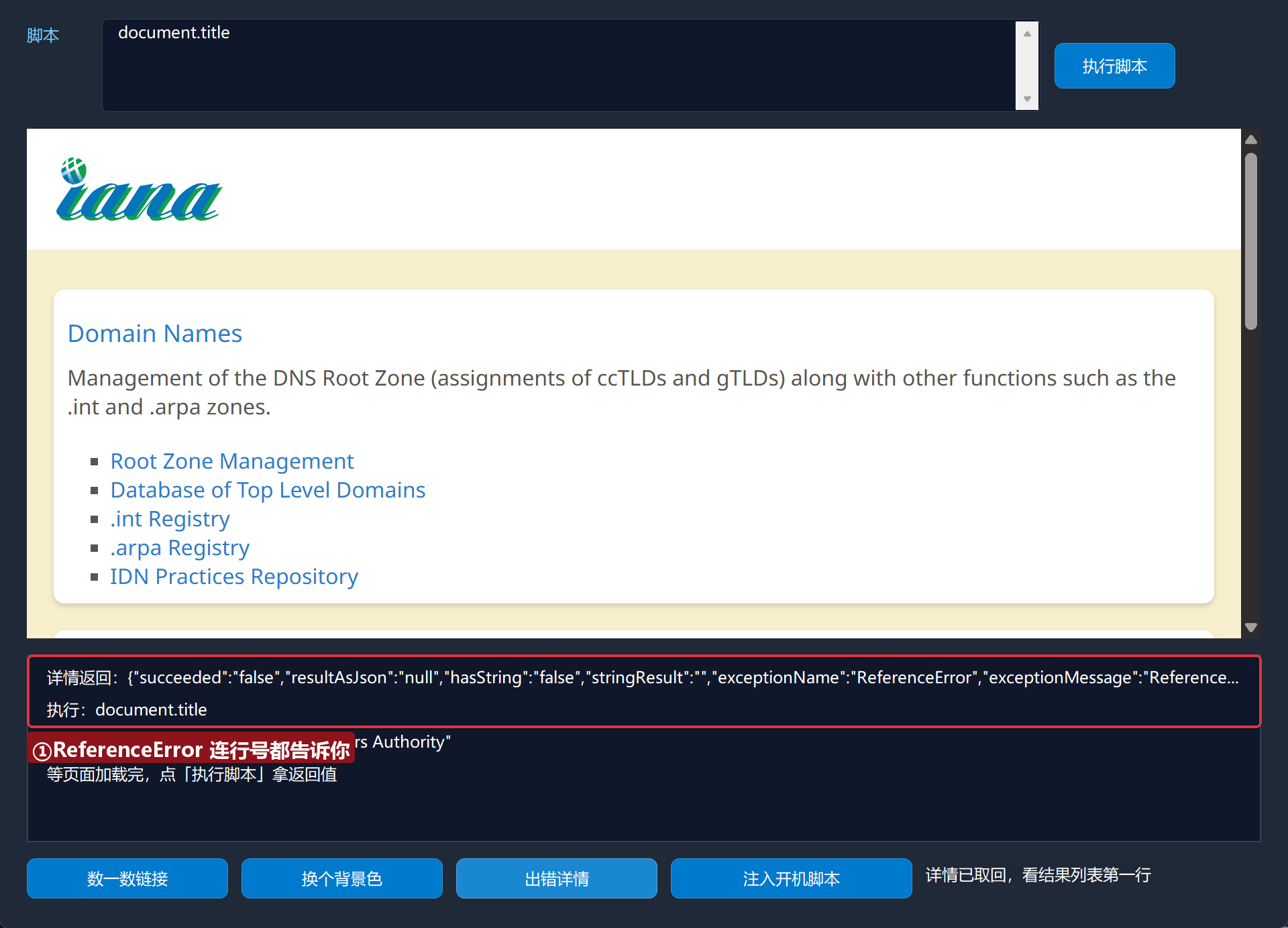Open the Root Zone Management link
1288x928 pixels.
pyautogui.click(x=232, y=461)
